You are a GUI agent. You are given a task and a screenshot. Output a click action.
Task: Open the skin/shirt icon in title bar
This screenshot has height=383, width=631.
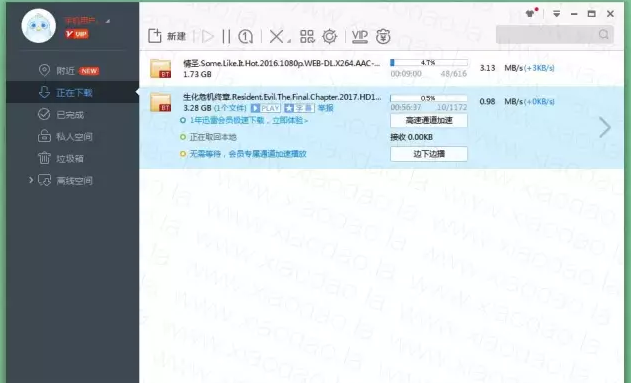coord(531,13)
